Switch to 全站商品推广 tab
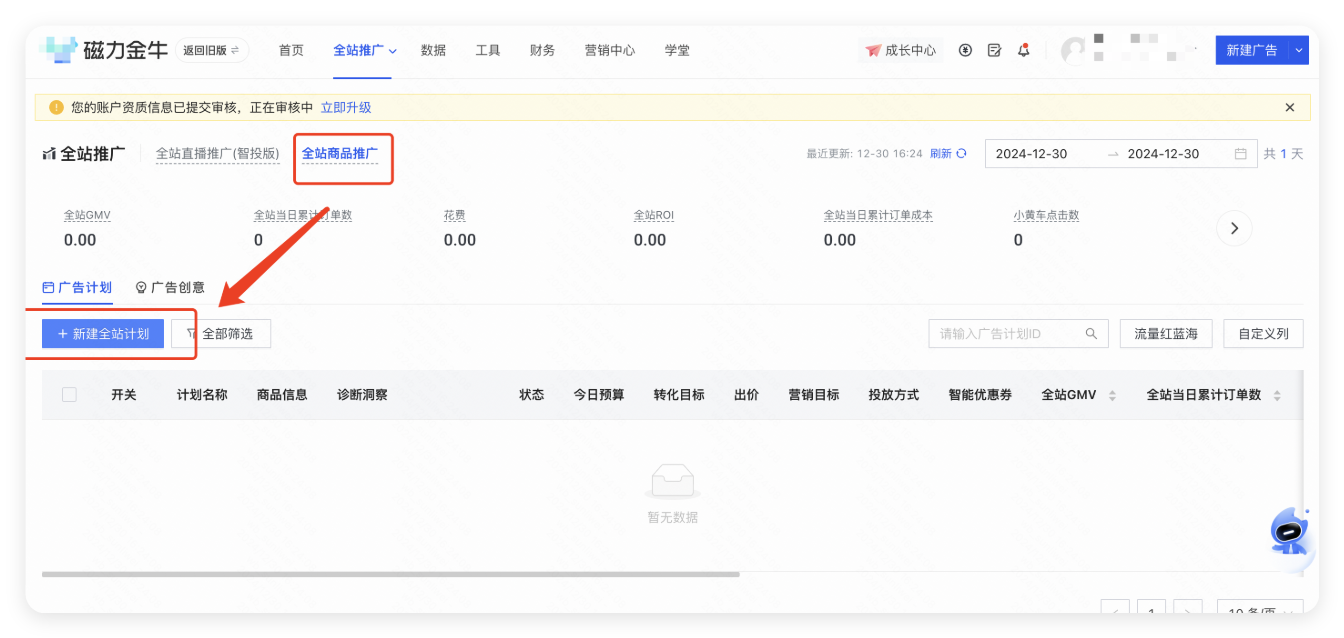Image resolution: width=1344 pixels, height=638 pixels. 340,154
